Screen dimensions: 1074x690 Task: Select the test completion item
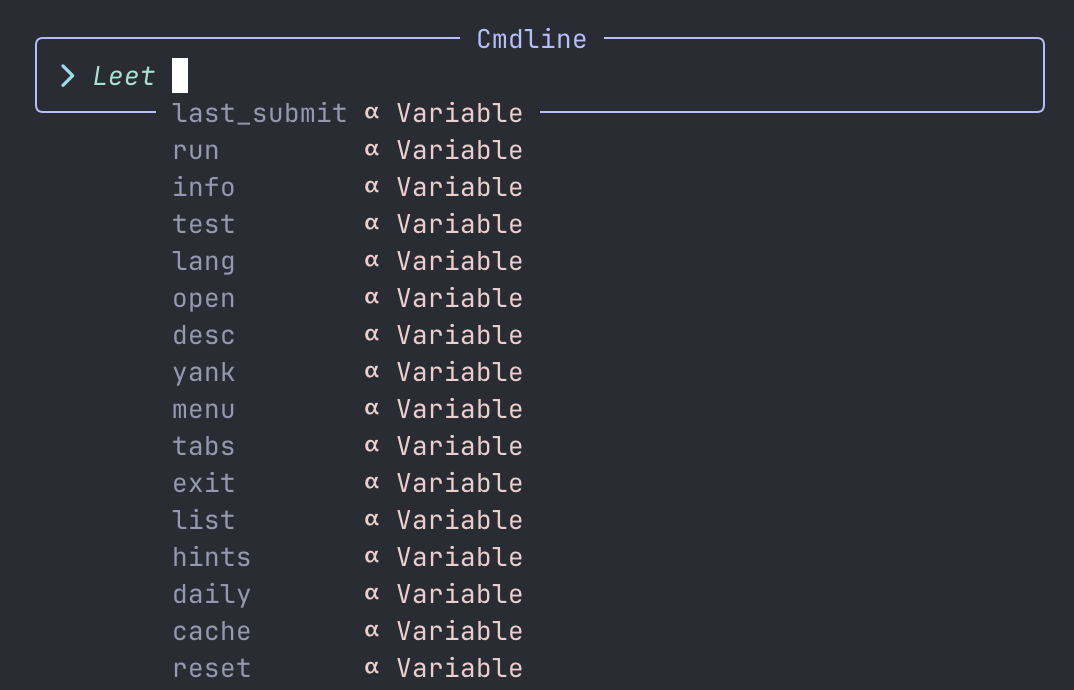tap(348, 224)
